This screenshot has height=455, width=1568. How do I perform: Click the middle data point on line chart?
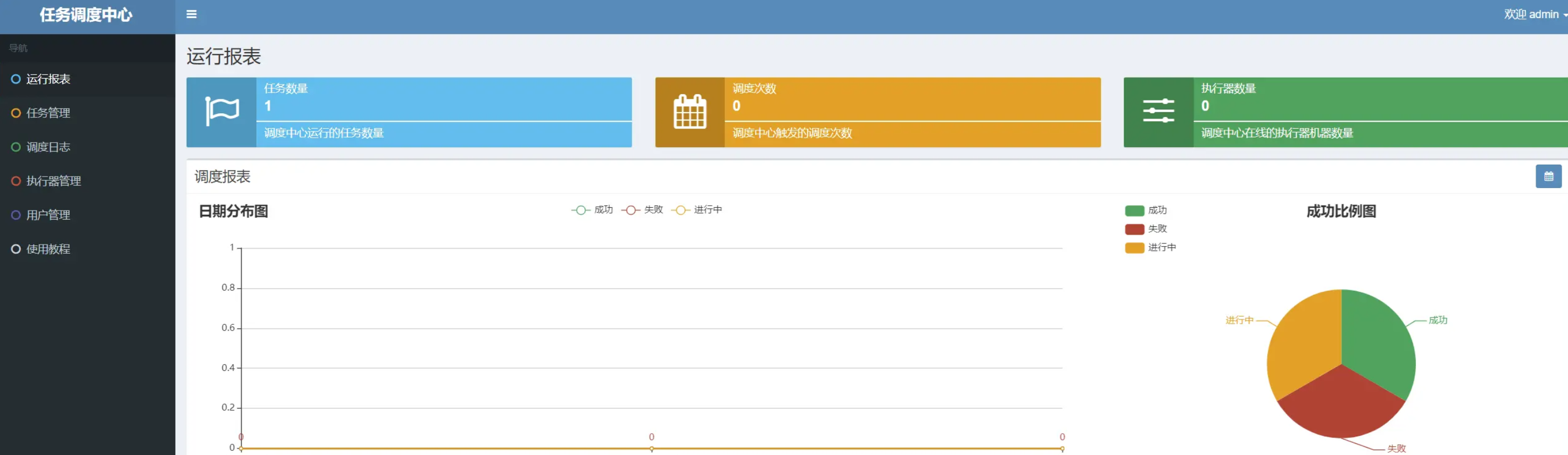(x=651, y=449)
